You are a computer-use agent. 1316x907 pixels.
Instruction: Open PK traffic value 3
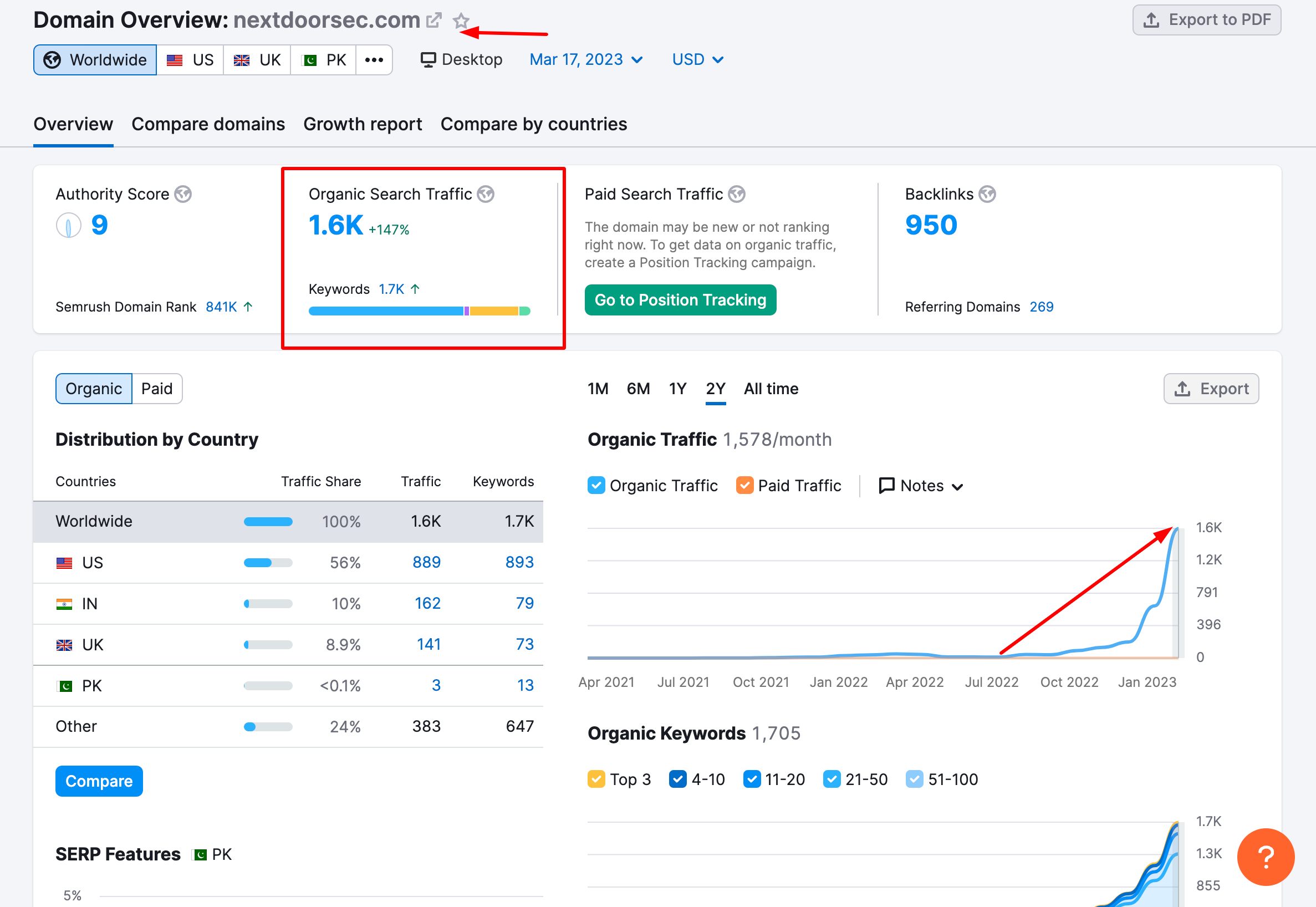[436, 685]
